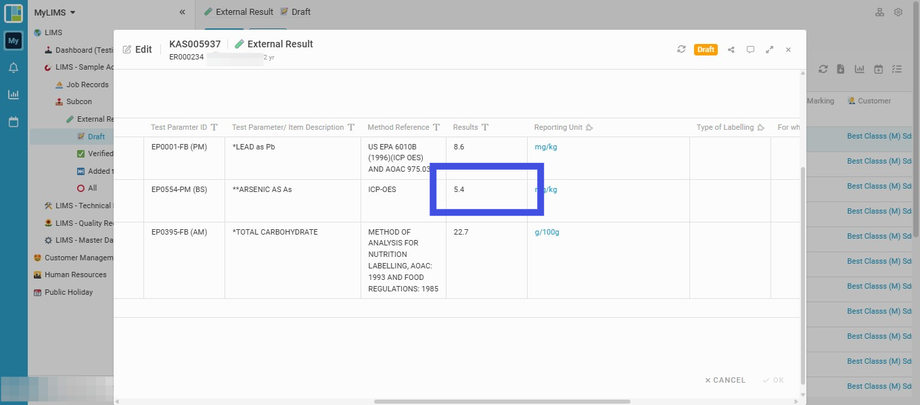Click the *LEAD as Pb description cell
Viewport: 920px width, 405px height.
pos(293,158)
